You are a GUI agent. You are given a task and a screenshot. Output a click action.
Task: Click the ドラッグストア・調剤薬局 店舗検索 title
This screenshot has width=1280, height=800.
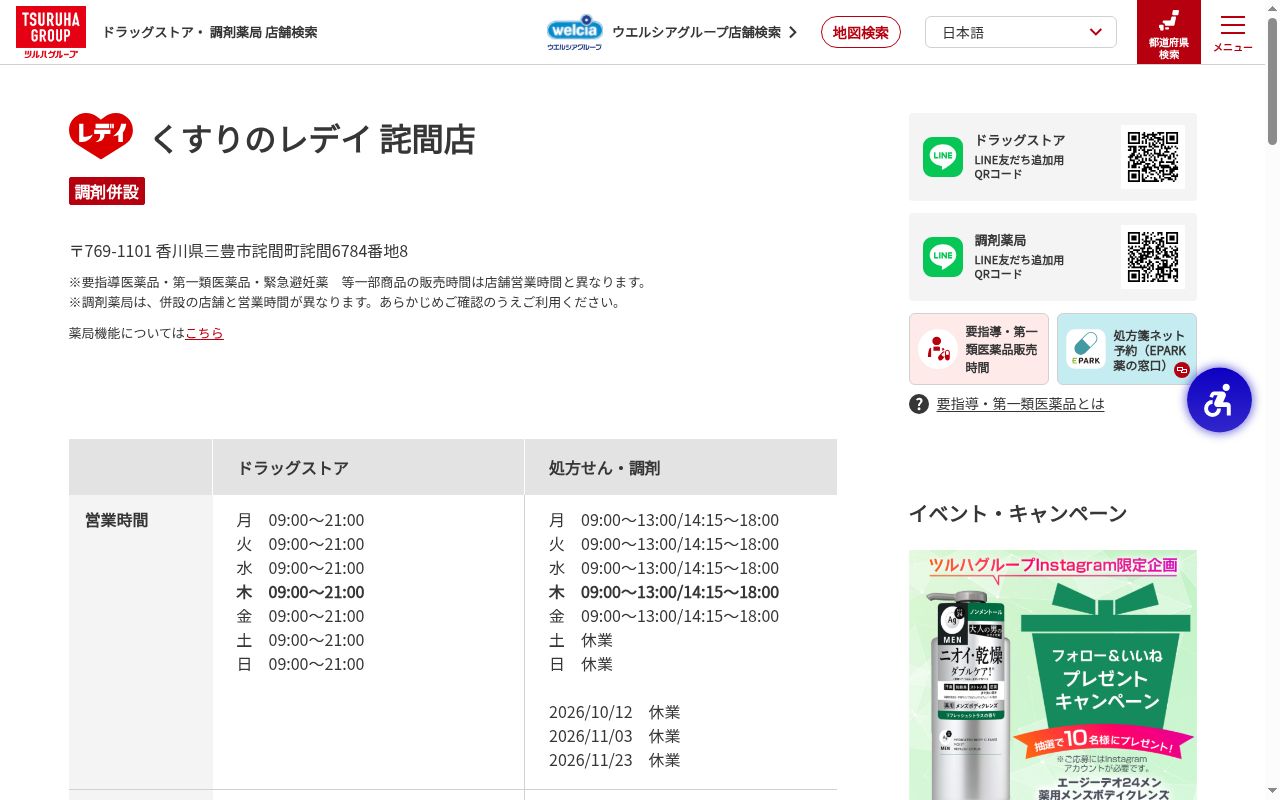(210, 32)
